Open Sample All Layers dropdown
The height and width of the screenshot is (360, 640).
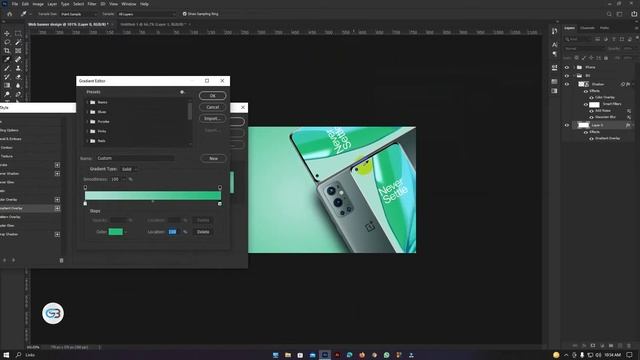click(x=147, y=14)
